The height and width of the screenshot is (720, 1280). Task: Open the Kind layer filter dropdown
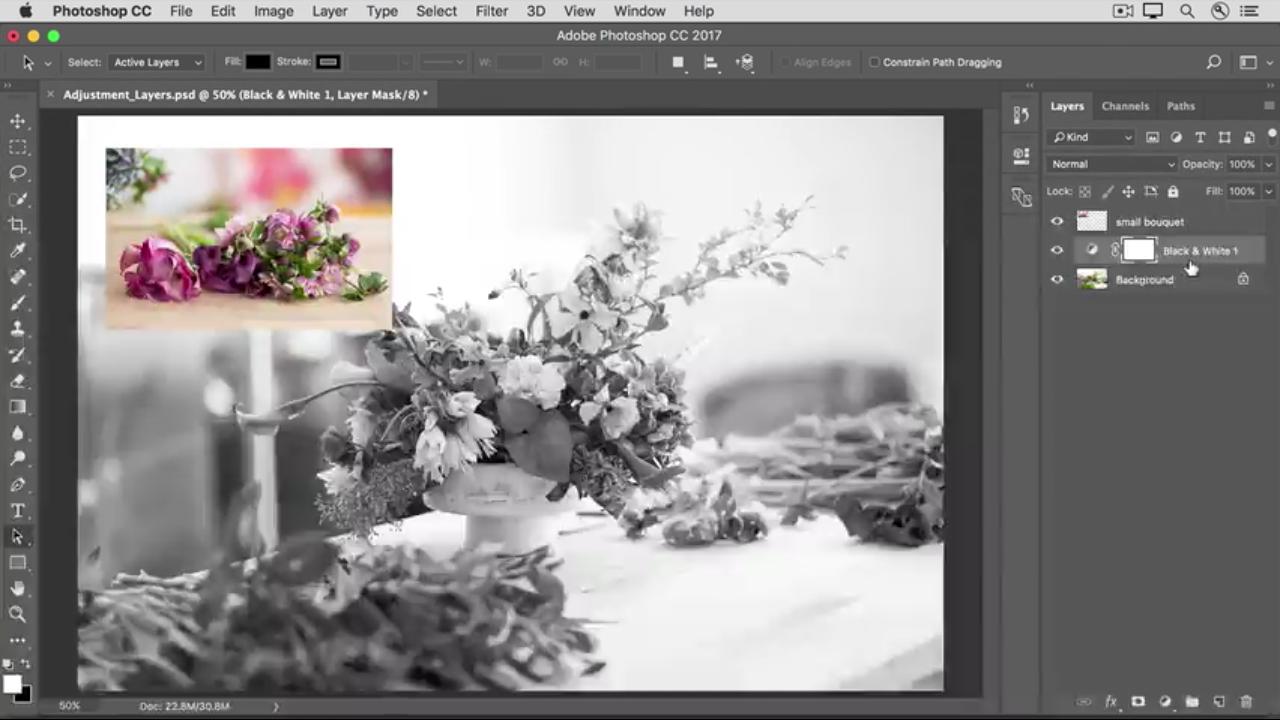point(1092,137)
